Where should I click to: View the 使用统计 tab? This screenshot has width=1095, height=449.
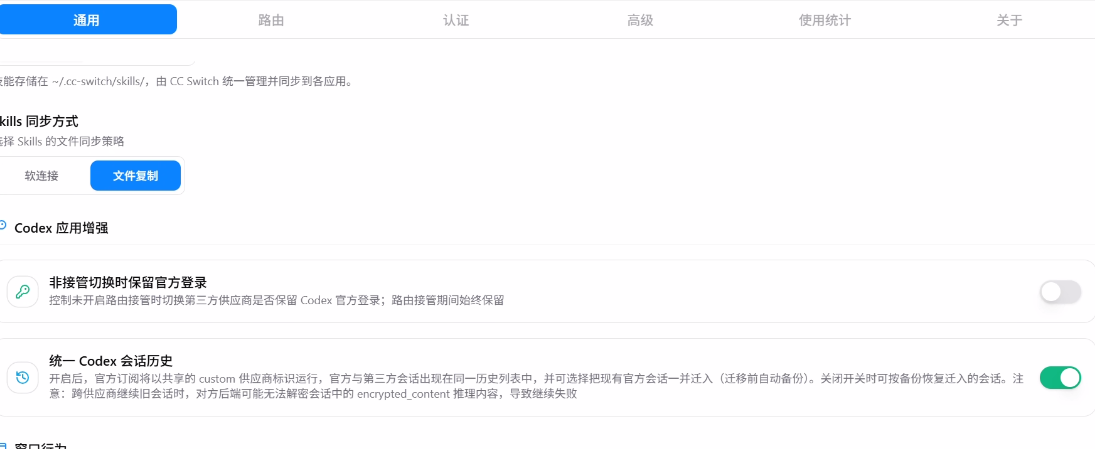[x=825, y=20]
